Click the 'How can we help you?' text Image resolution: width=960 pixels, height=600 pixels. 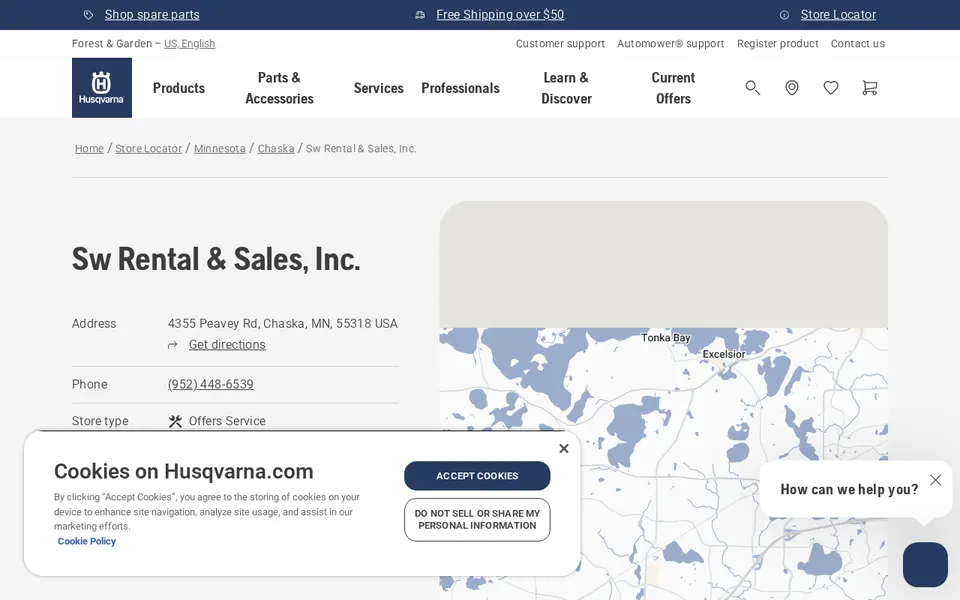tap(849, 490)
